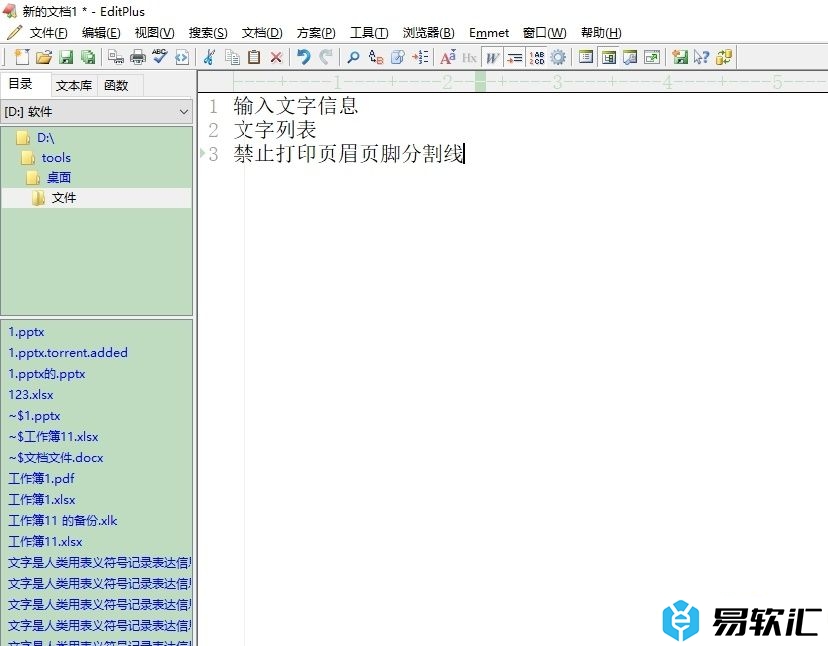Open the 窗口(W) menu
The width and height of the screenshot is (828, 646).
click(544, 33)
